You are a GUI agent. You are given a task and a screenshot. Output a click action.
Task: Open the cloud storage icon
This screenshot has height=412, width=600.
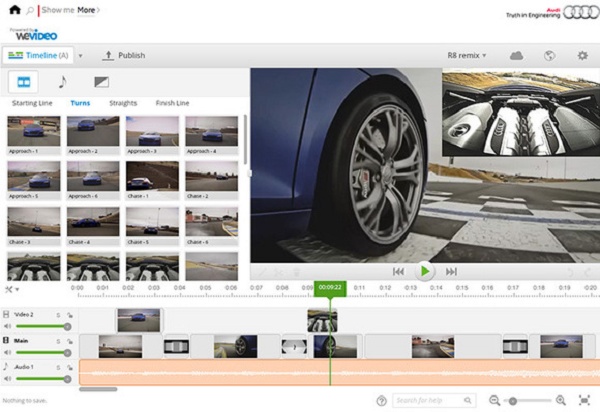coord(516,56)
